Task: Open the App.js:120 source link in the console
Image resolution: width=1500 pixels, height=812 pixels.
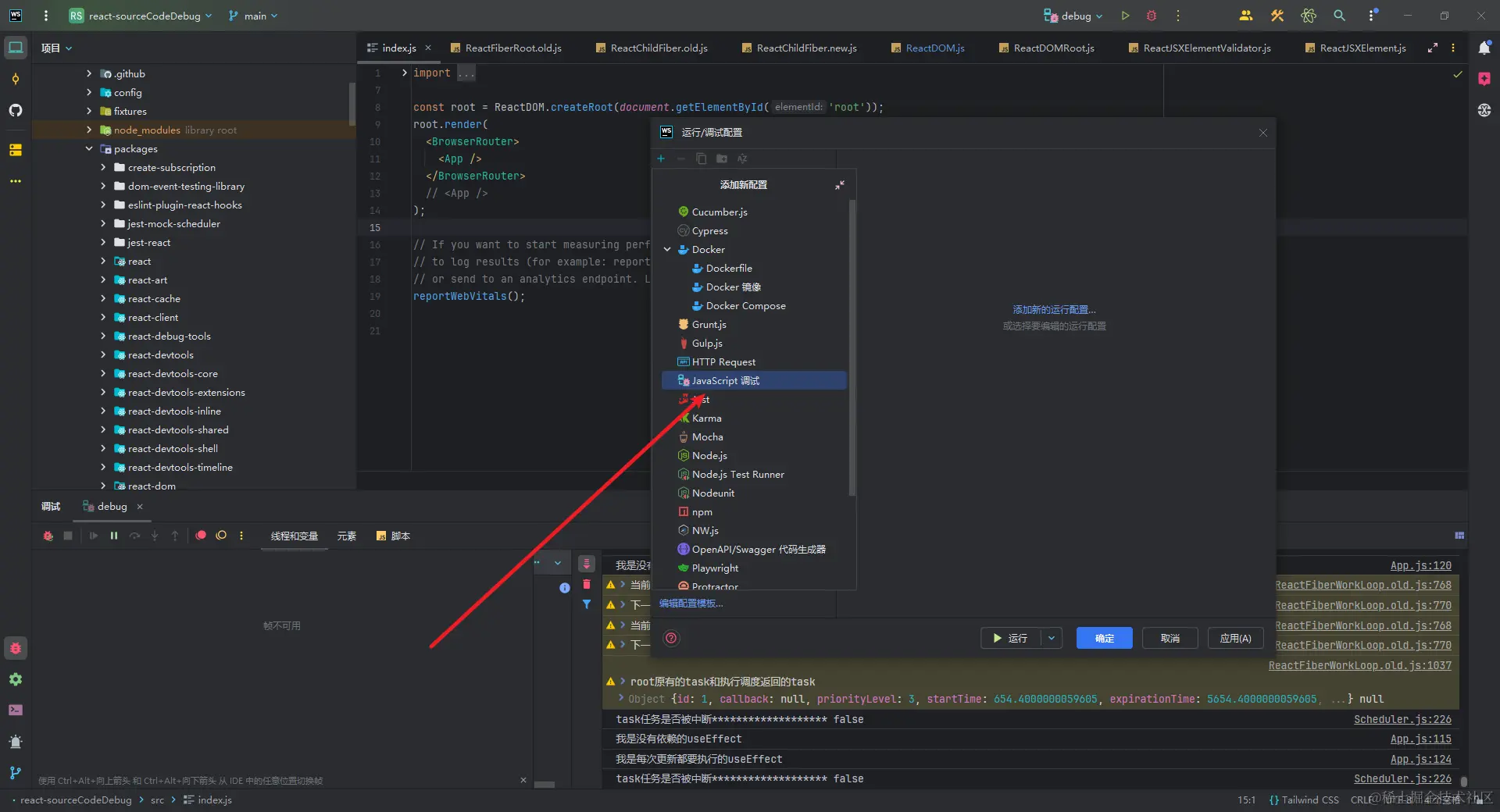Action: pyautogui.click(x=1421, y=565)
